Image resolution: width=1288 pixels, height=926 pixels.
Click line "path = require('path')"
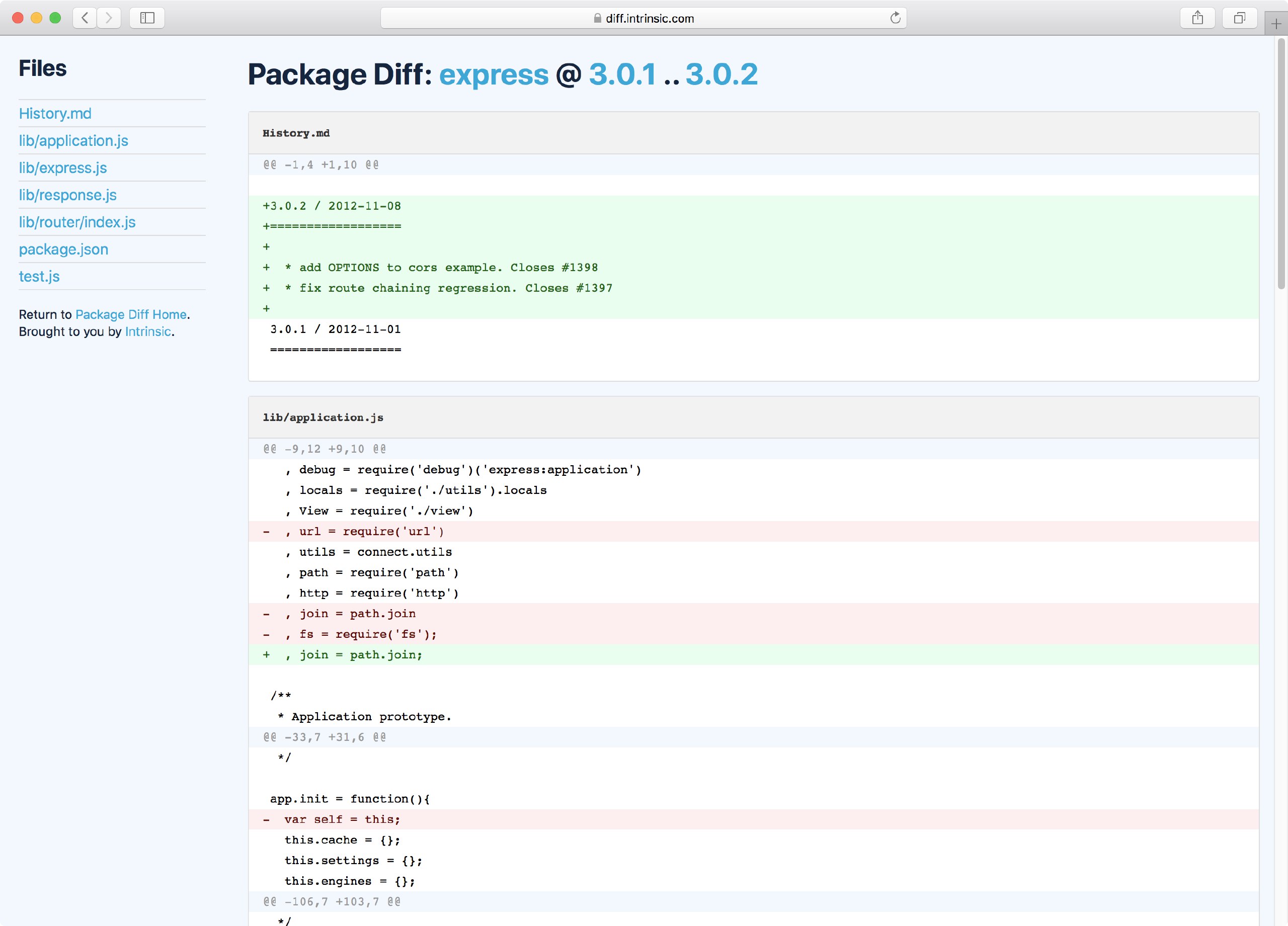753,572
